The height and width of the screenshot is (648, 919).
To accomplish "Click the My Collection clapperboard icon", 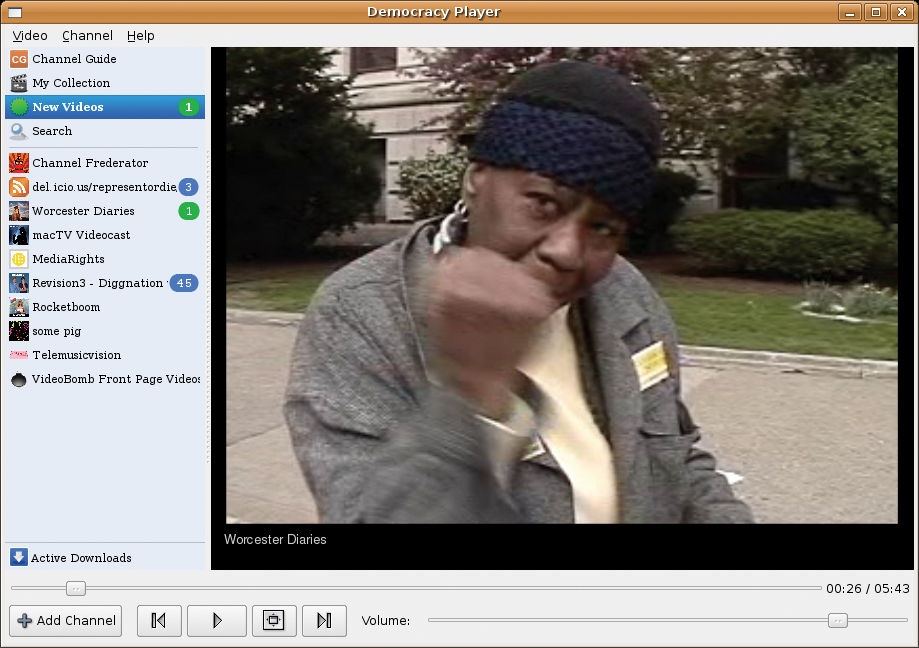I will point(19,83).
